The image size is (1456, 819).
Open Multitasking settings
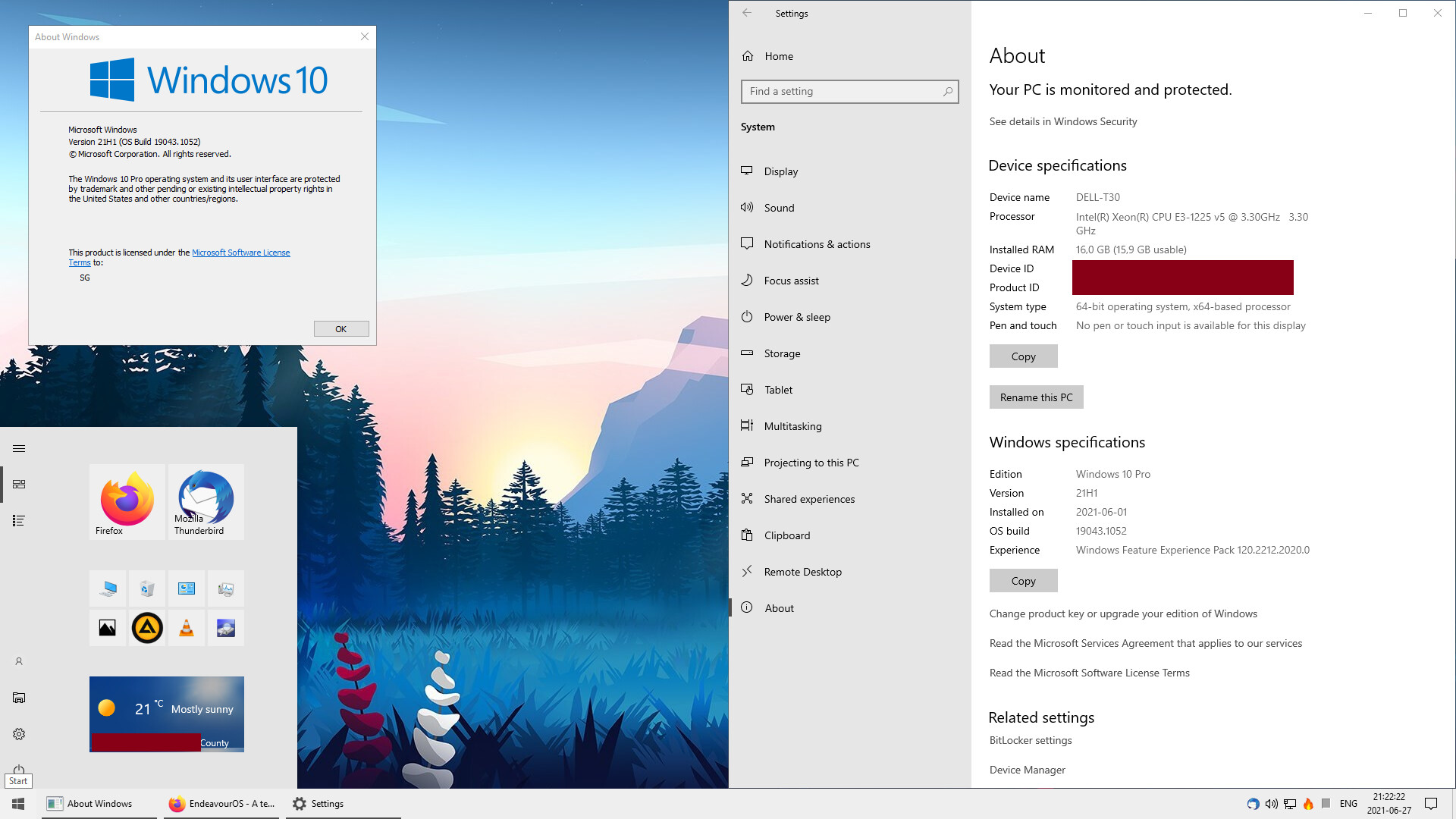coord(850,426)
